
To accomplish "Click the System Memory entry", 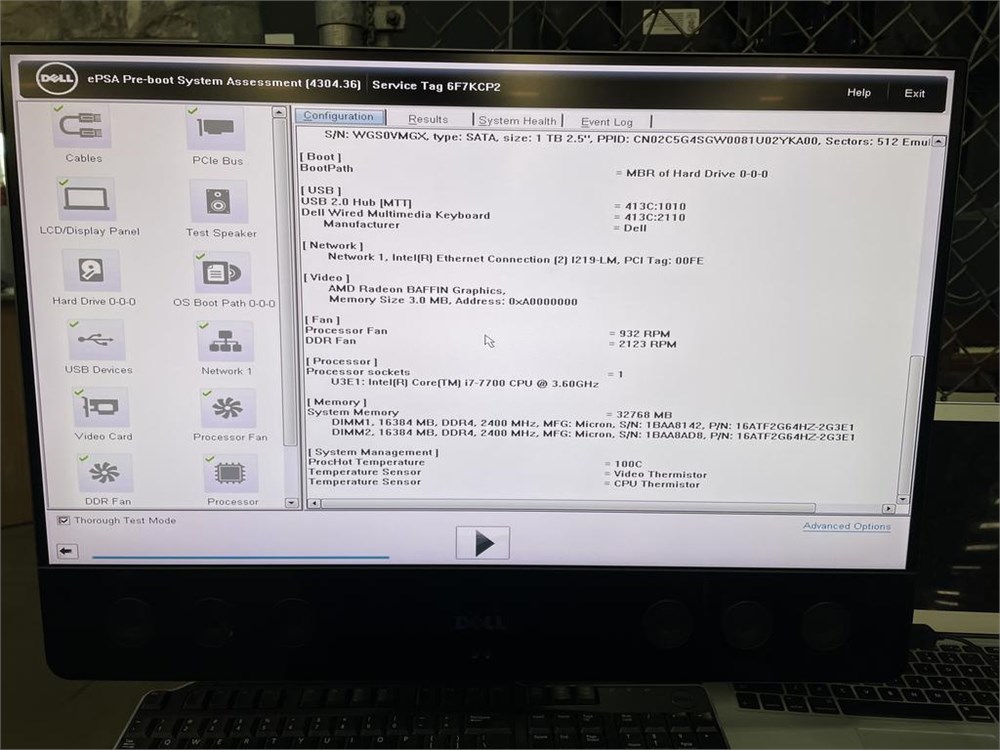I will coord(353,413).
